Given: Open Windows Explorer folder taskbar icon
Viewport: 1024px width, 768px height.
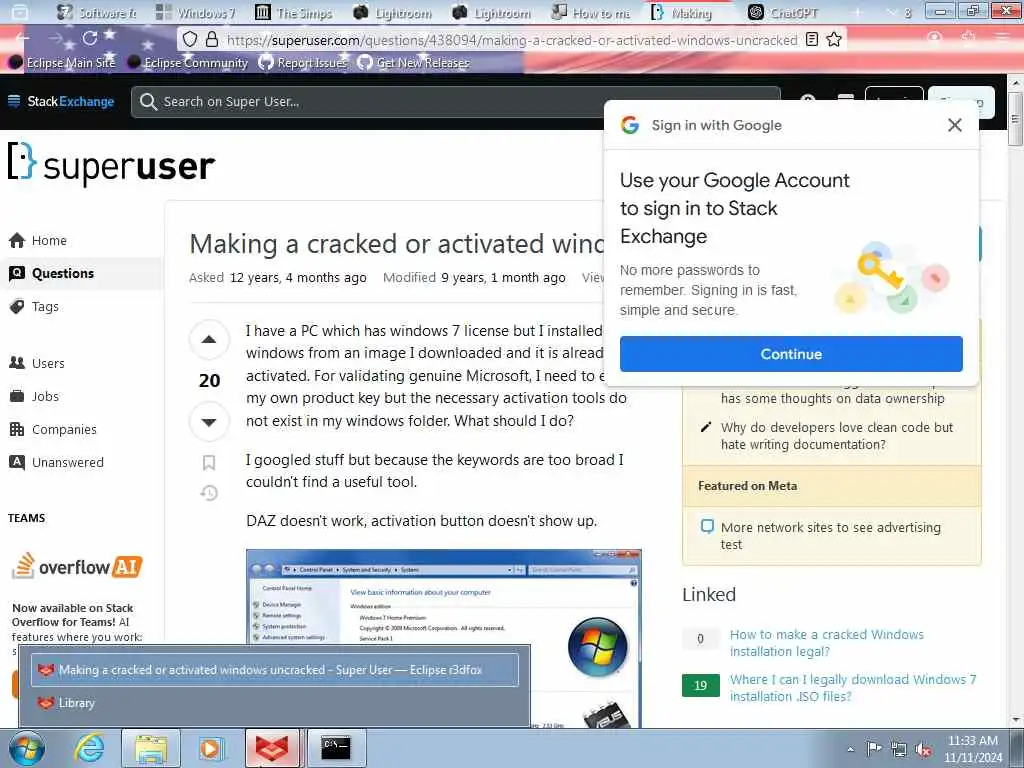Looking at the screenshot, I should pos(151,748).
